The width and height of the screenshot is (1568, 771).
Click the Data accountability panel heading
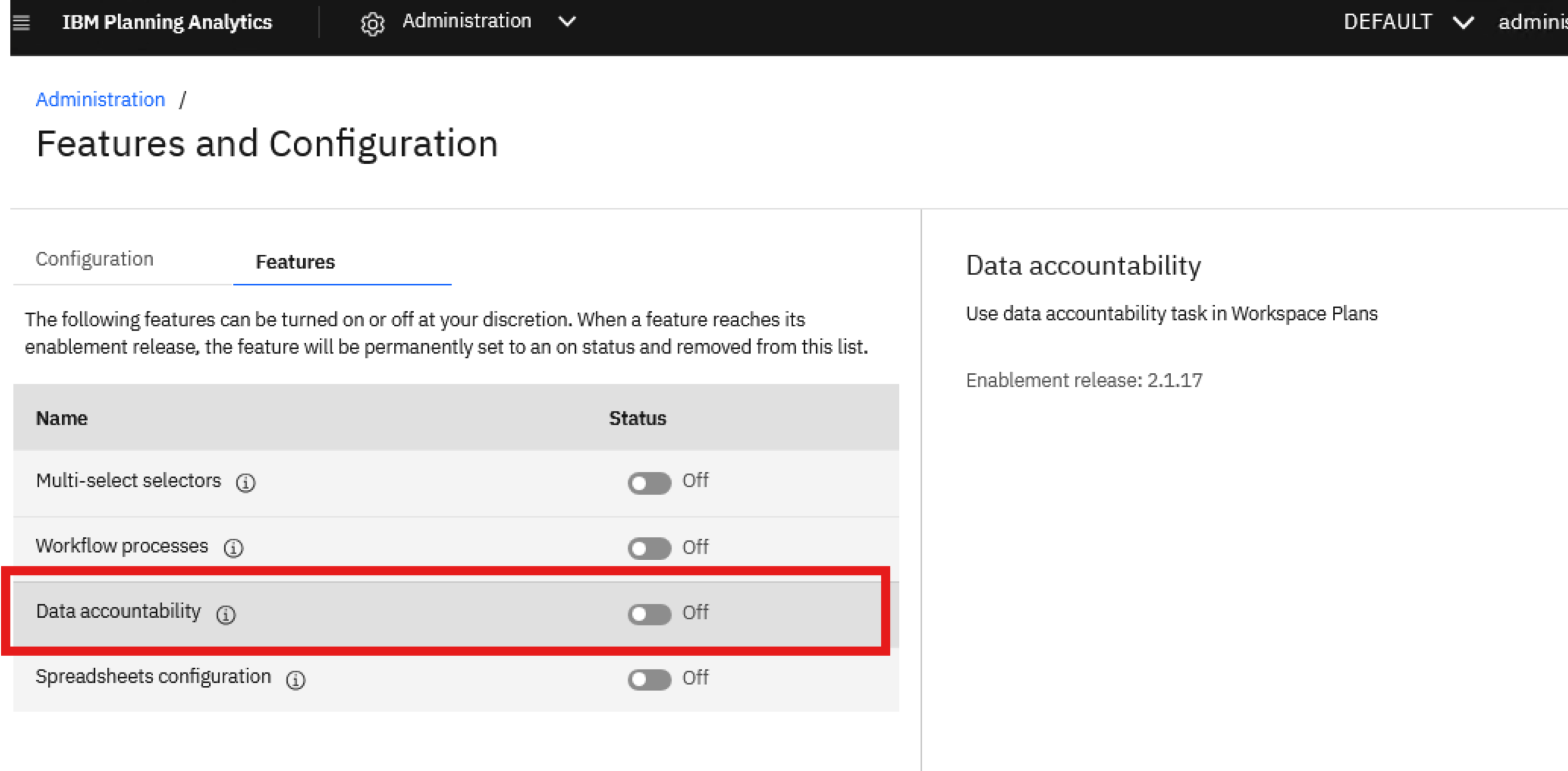point(1083,266)
